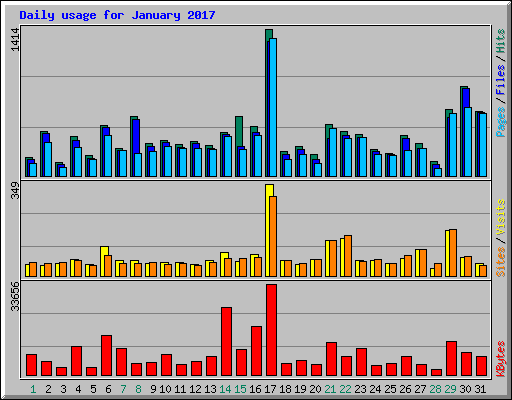Click the day 6 red KBytes bar
The width and height of the screenshot is (512, 400).
click(106, 356)
